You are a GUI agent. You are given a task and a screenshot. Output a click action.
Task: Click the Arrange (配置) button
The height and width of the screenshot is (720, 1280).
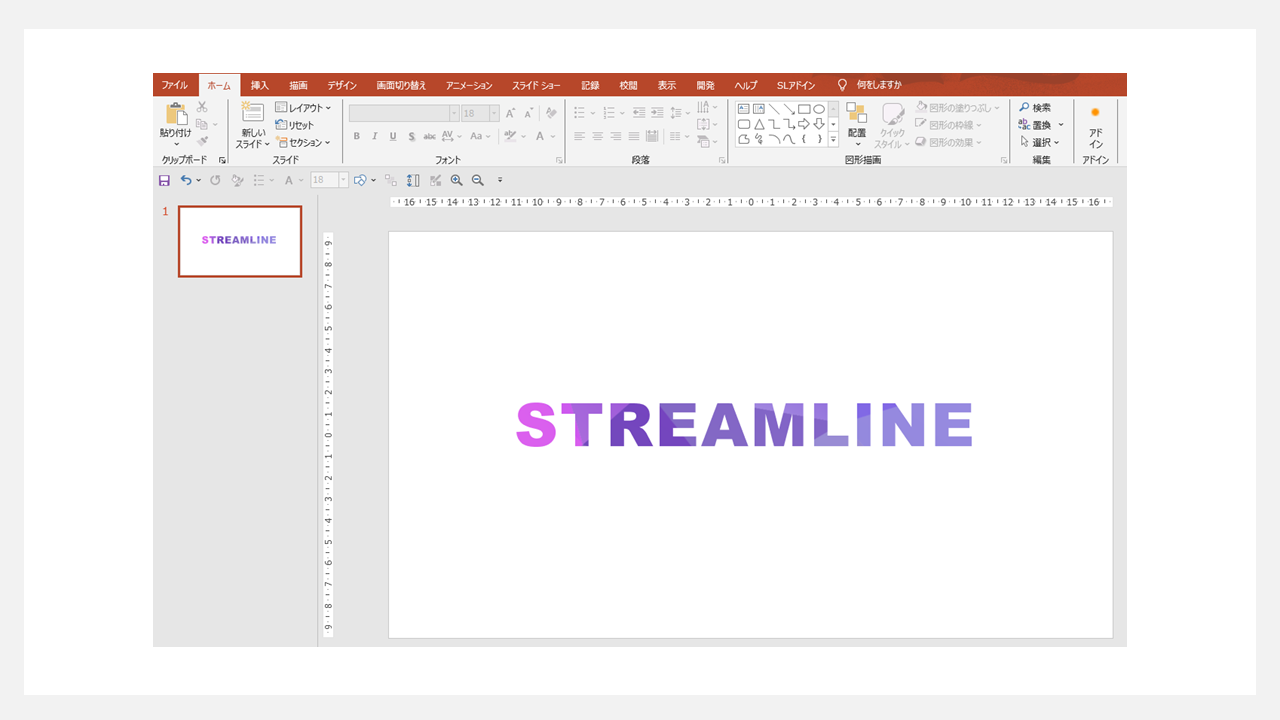coord(857,124)
